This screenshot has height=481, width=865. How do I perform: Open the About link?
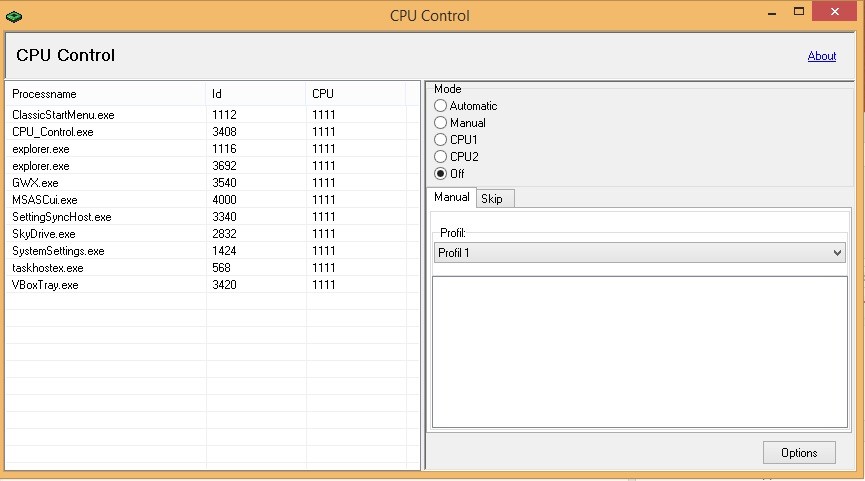pos(821,56)
